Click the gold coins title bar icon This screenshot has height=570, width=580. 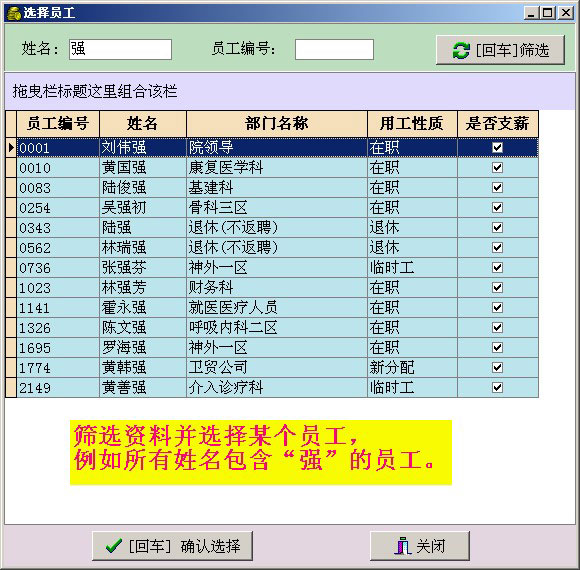(x=14, y=13)
